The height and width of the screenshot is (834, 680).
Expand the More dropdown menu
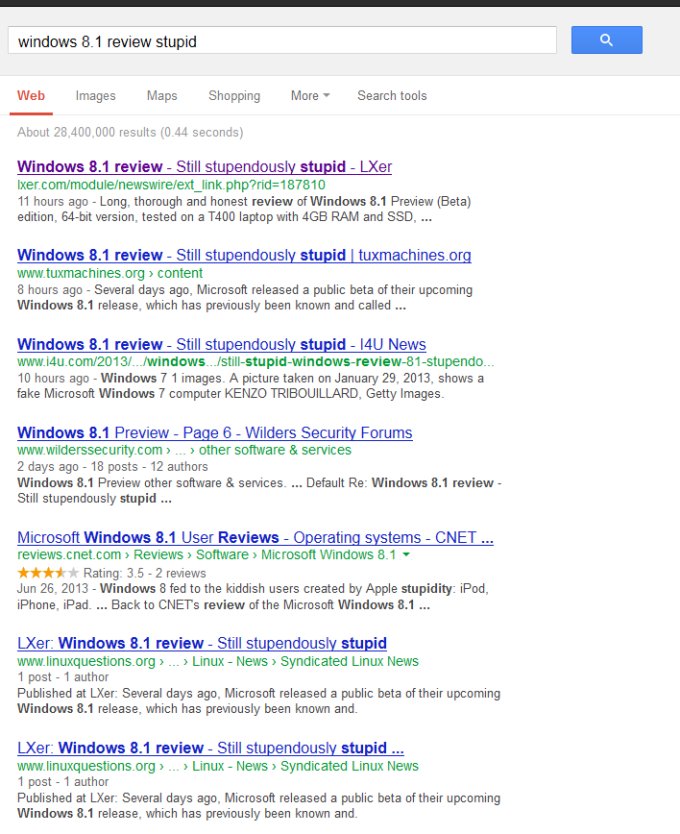(x=310, y=96)
